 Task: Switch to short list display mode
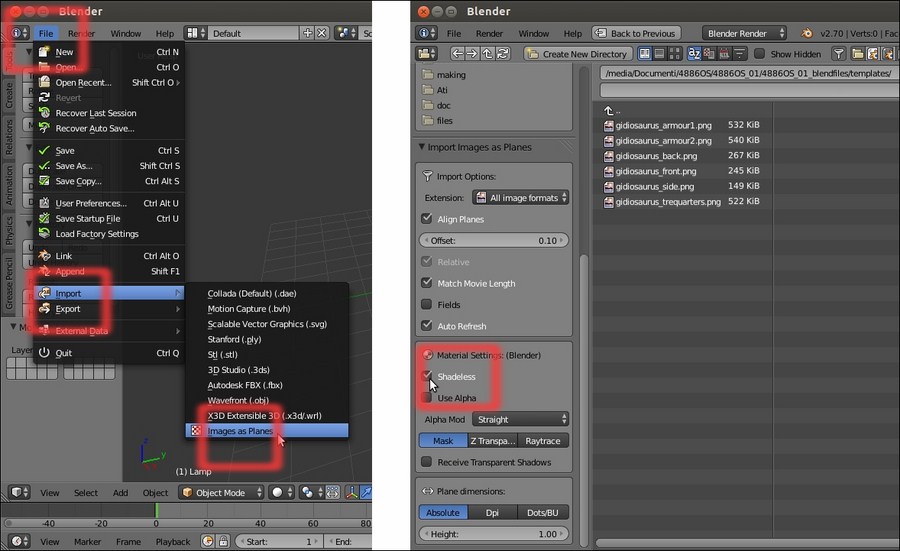[x=645, y=53]
